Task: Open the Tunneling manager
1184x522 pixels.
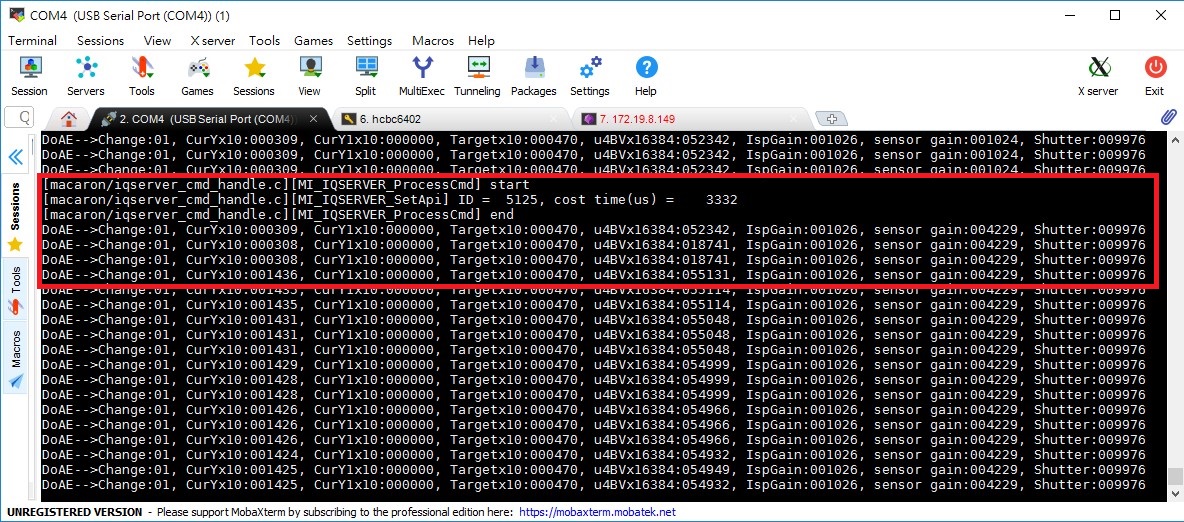Action: [477, 76]
